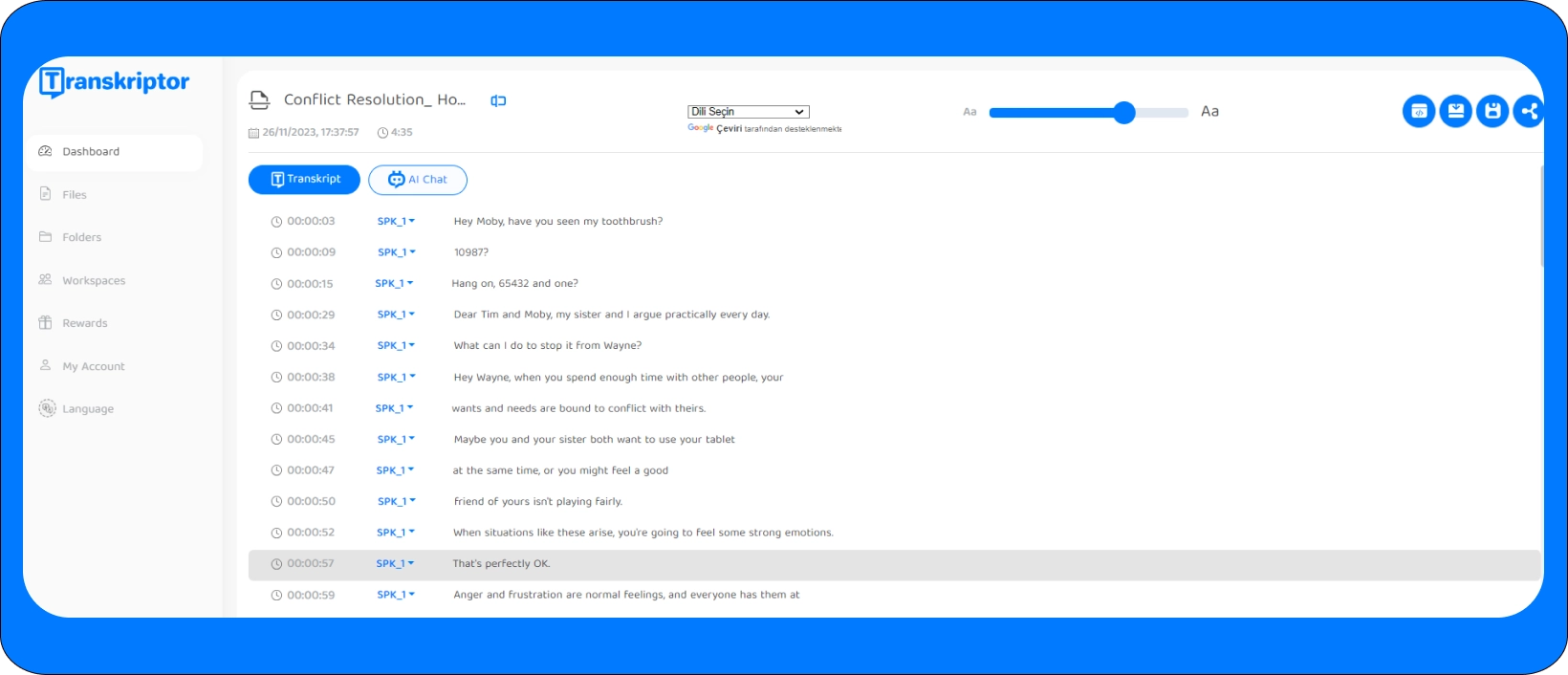Click timestamp 00:00:59
1568x675 pixels.
[303, 595]
